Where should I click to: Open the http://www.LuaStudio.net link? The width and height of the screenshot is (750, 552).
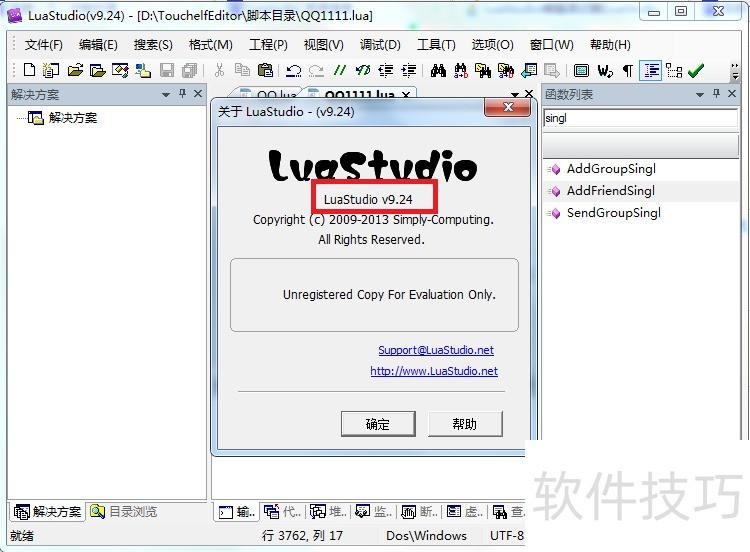[x=434, y=371]
